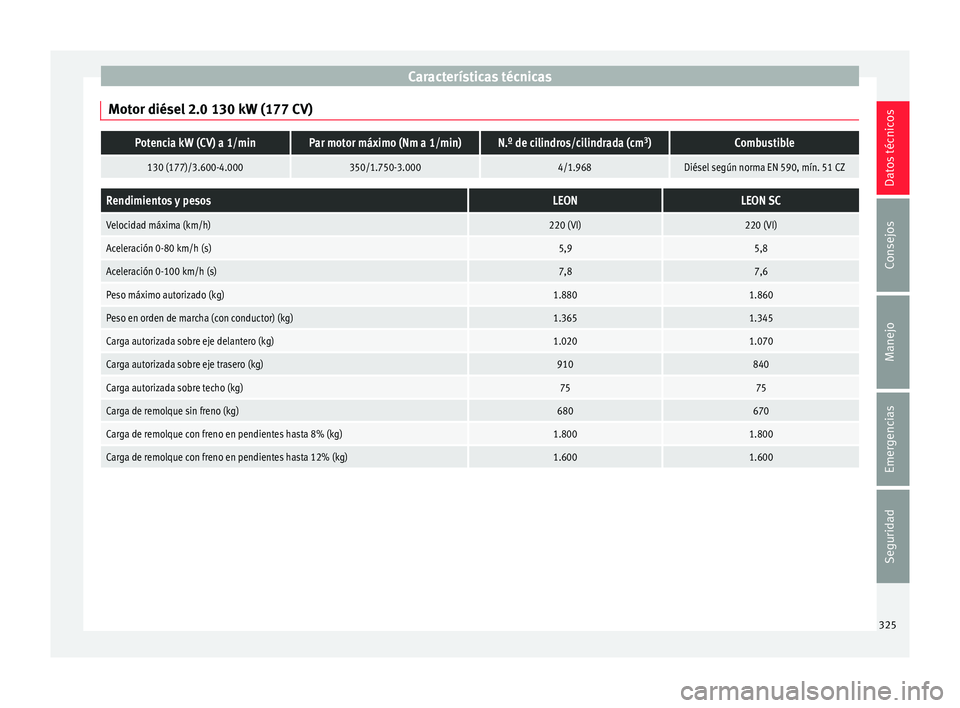Open the carmanualsonline.info watermark link
The width and height of the screenshot is (960, 708).
coord(811,691)
